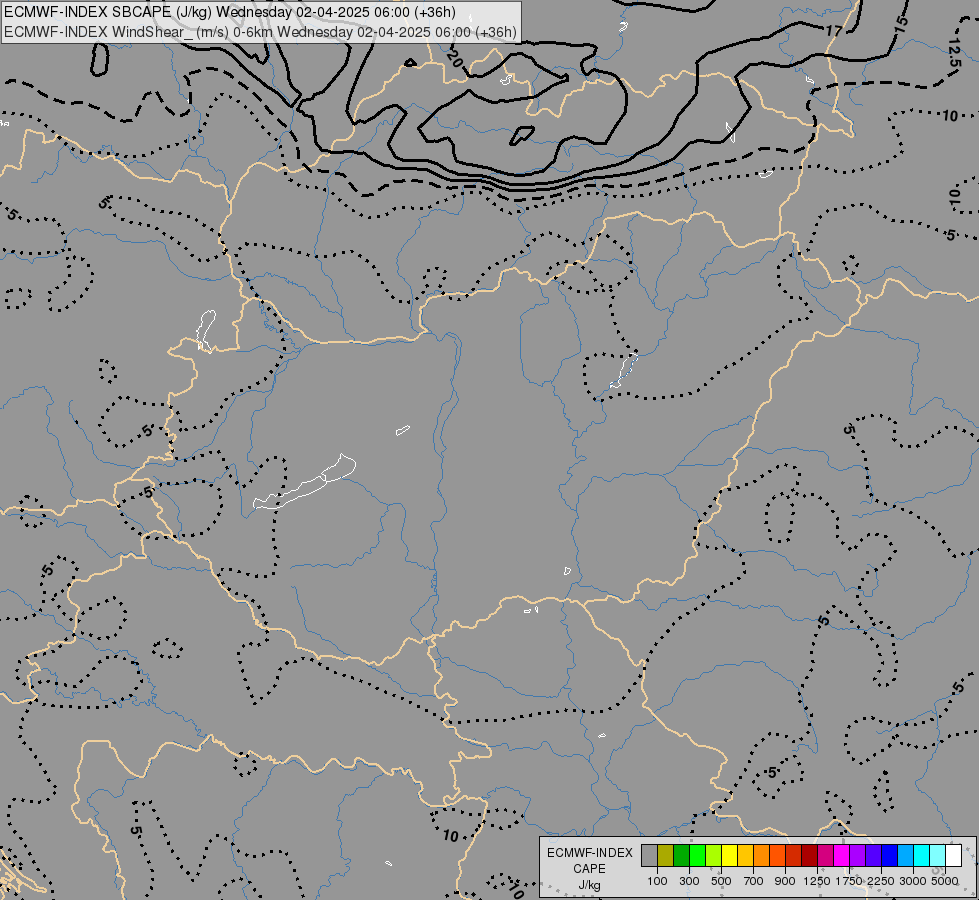Click the legend value 1250

817,881
